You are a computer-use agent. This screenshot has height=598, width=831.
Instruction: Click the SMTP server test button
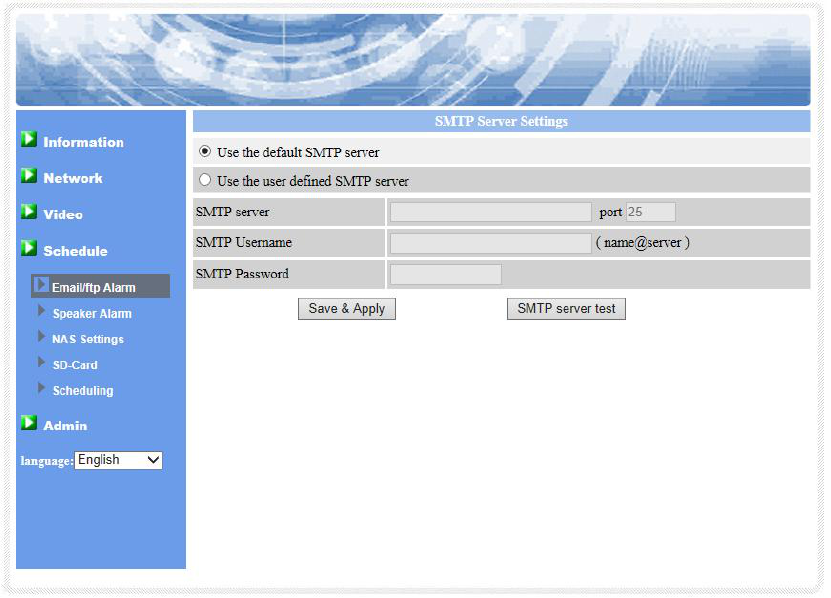click(x=566, y=309)
